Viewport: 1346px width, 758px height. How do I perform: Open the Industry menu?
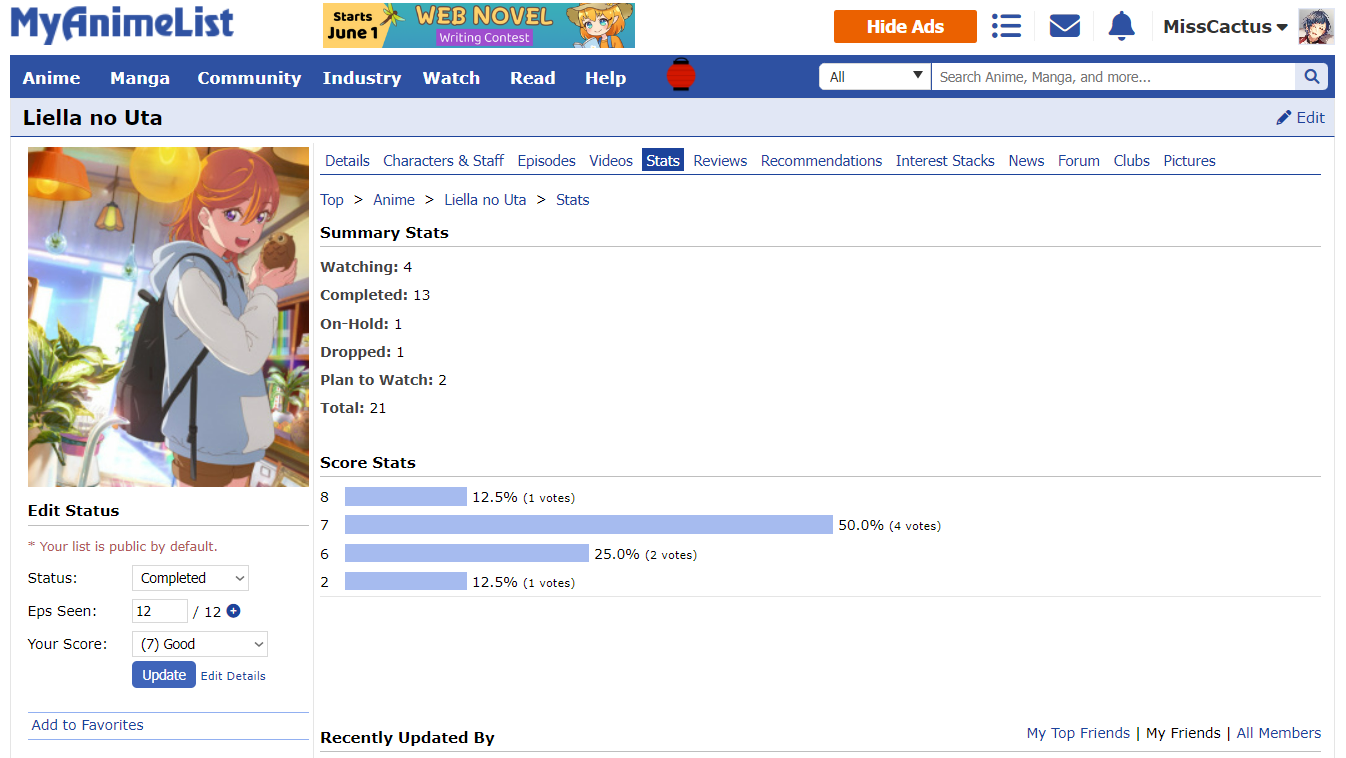[362, 78]
